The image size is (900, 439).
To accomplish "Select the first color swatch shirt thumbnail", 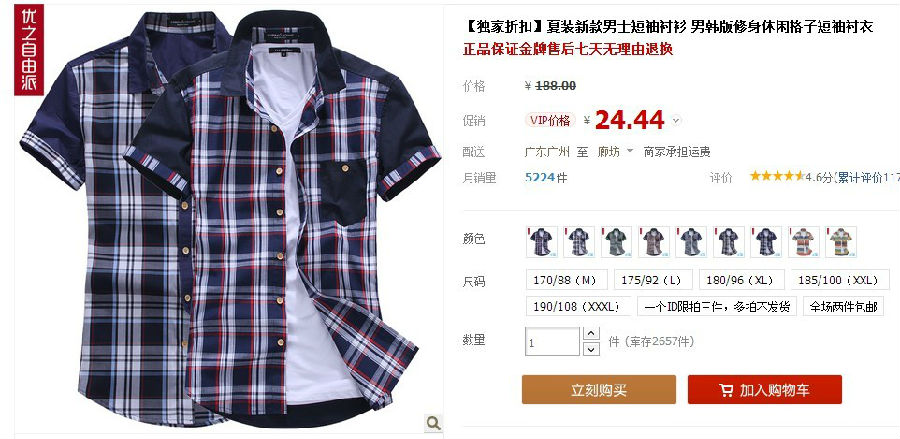I will click(542, 241).
